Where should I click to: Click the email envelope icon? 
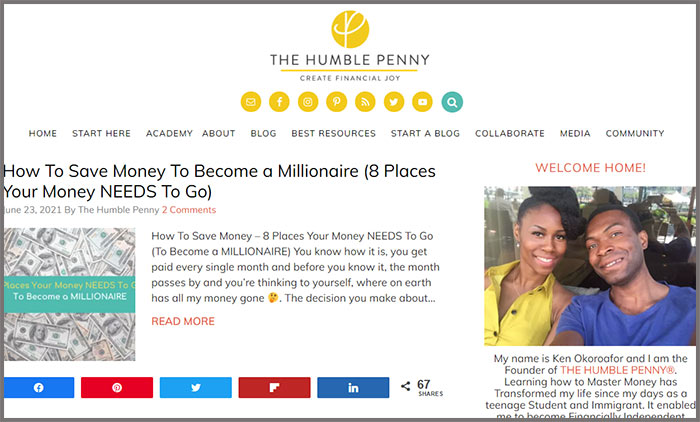[251, 102]
